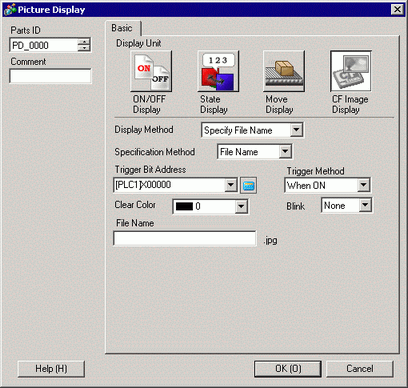
Task: Choose the State Display unit icon
Action: tap(218, 71)
